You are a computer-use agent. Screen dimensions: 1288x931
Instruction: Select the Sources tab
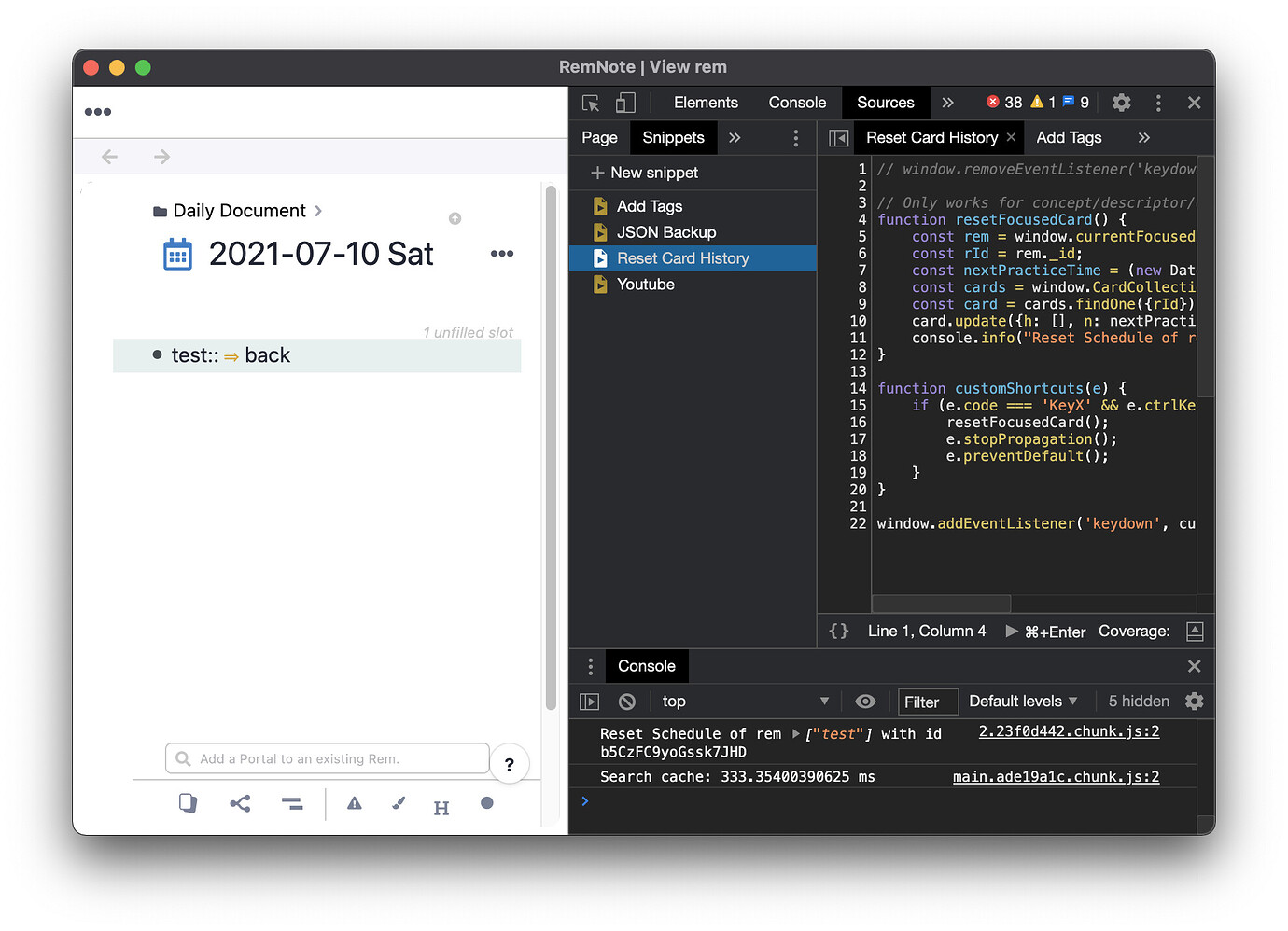point(886,103)
